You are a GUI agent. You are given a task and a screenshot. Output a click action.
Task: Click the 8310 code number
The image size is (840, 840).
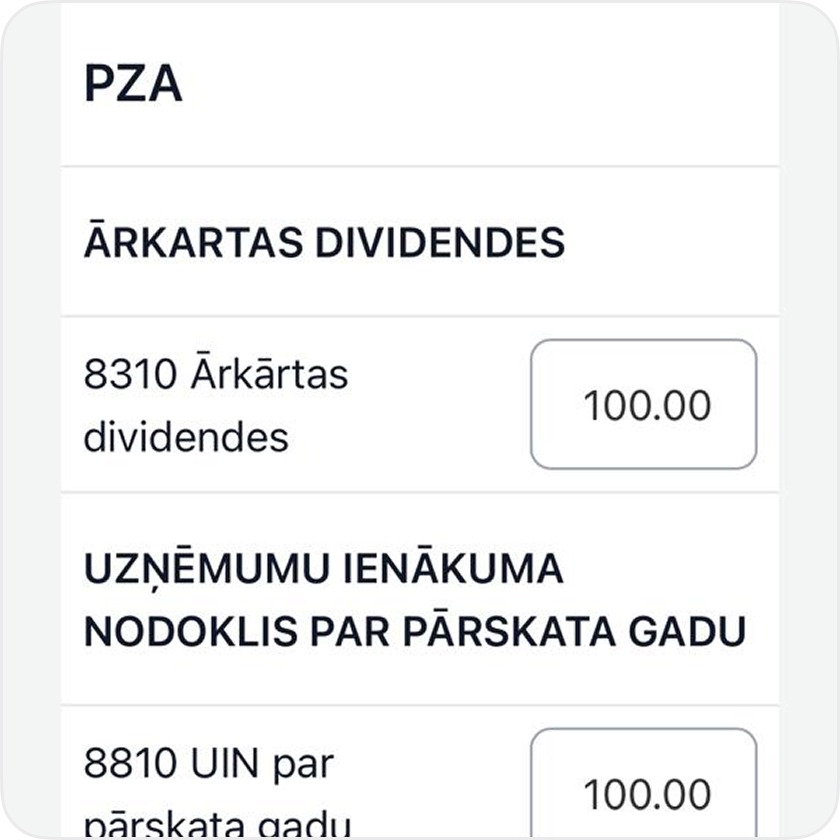(x=130, y=374)
